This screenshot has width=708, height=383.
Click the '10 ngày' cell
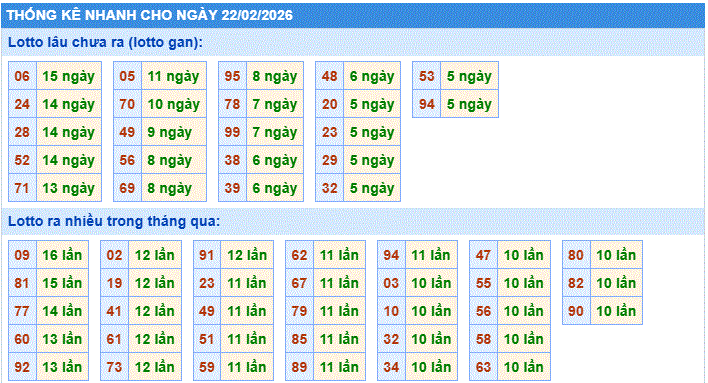point(174,104)
